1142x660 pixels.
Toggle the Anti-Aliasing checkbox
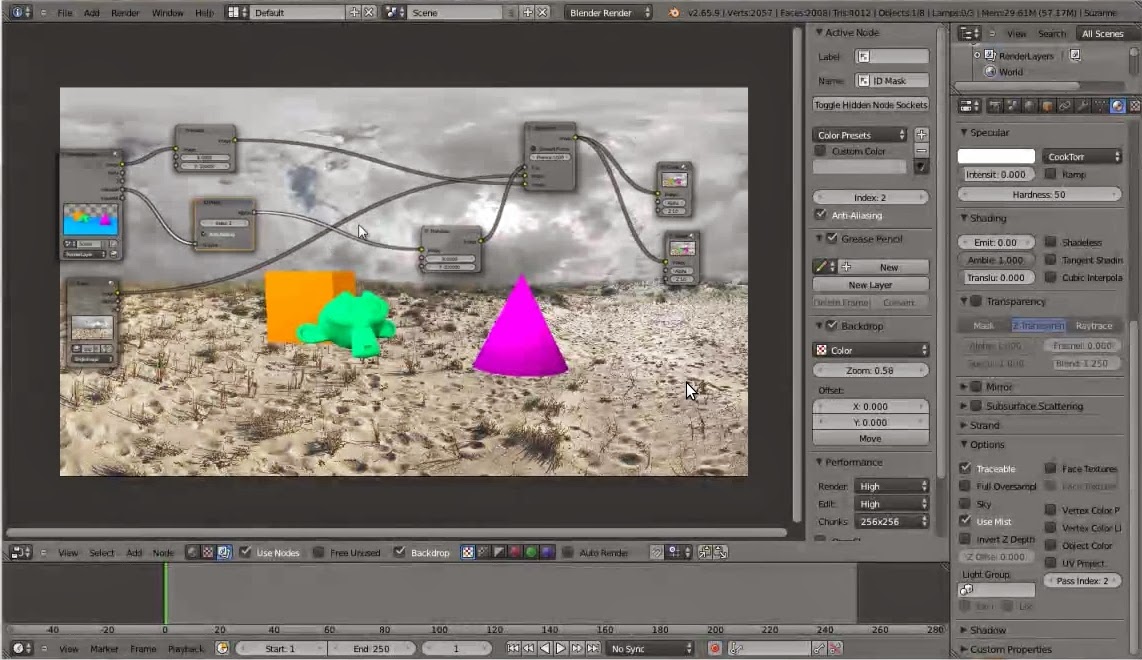point(821,214)
